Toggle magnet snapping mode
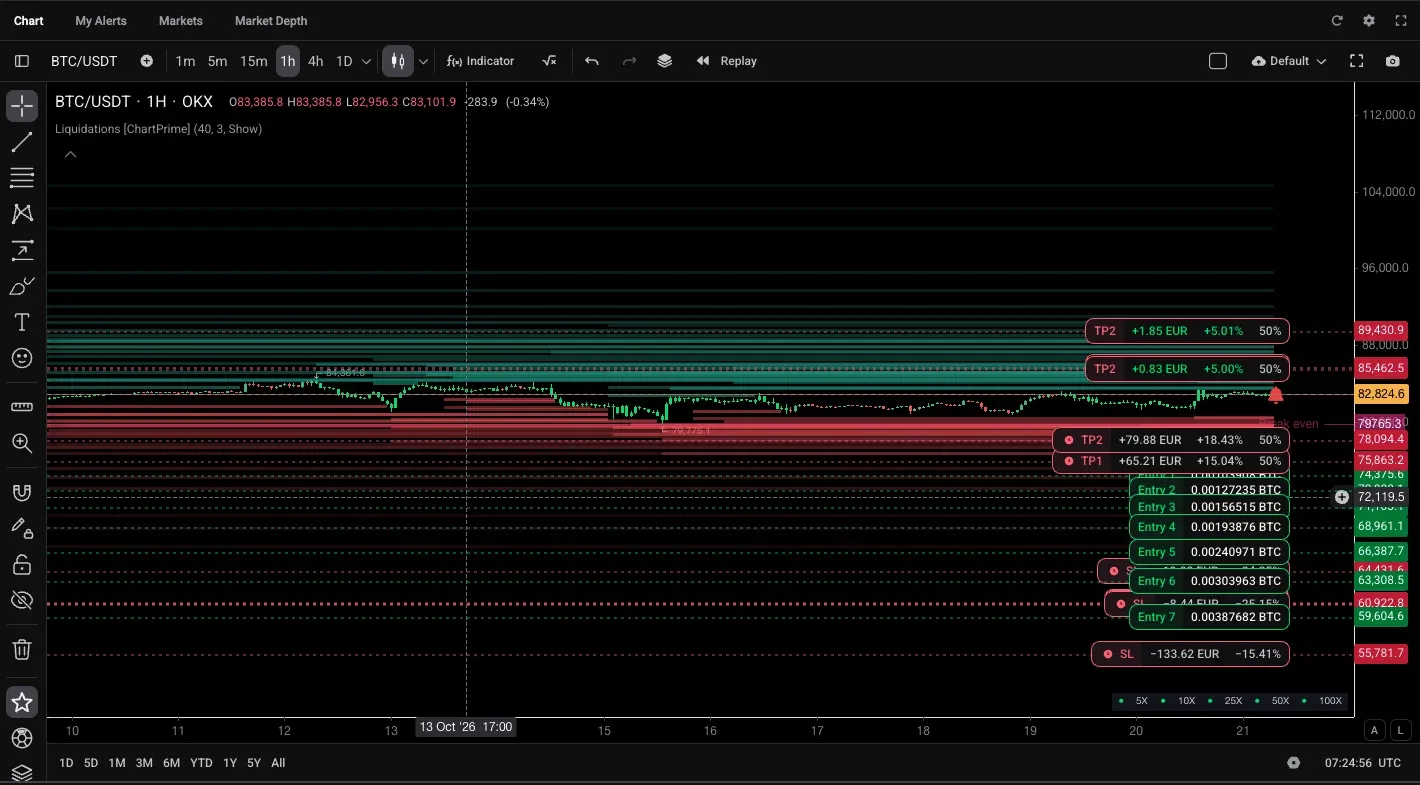This screenshot has height=785, width=1420. [22, 491]
